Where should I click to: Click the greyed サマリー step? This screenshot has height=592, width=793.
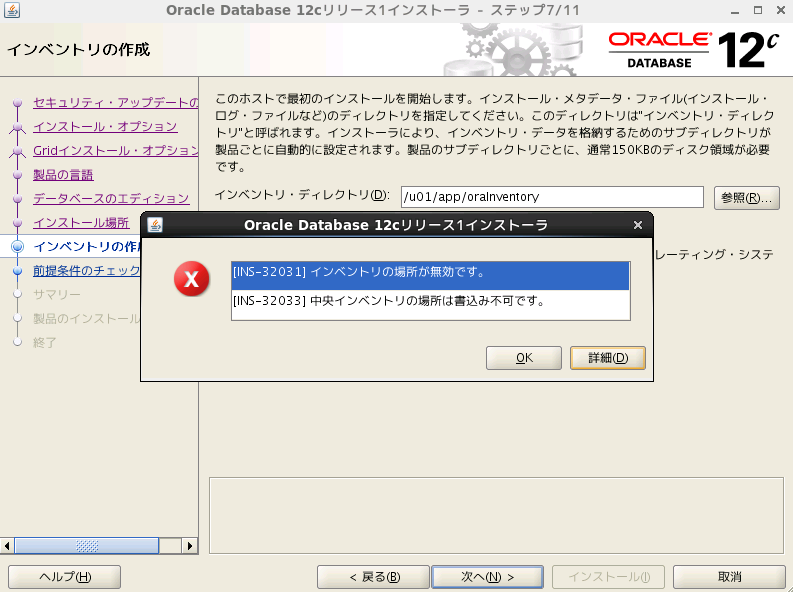(57, 295)
